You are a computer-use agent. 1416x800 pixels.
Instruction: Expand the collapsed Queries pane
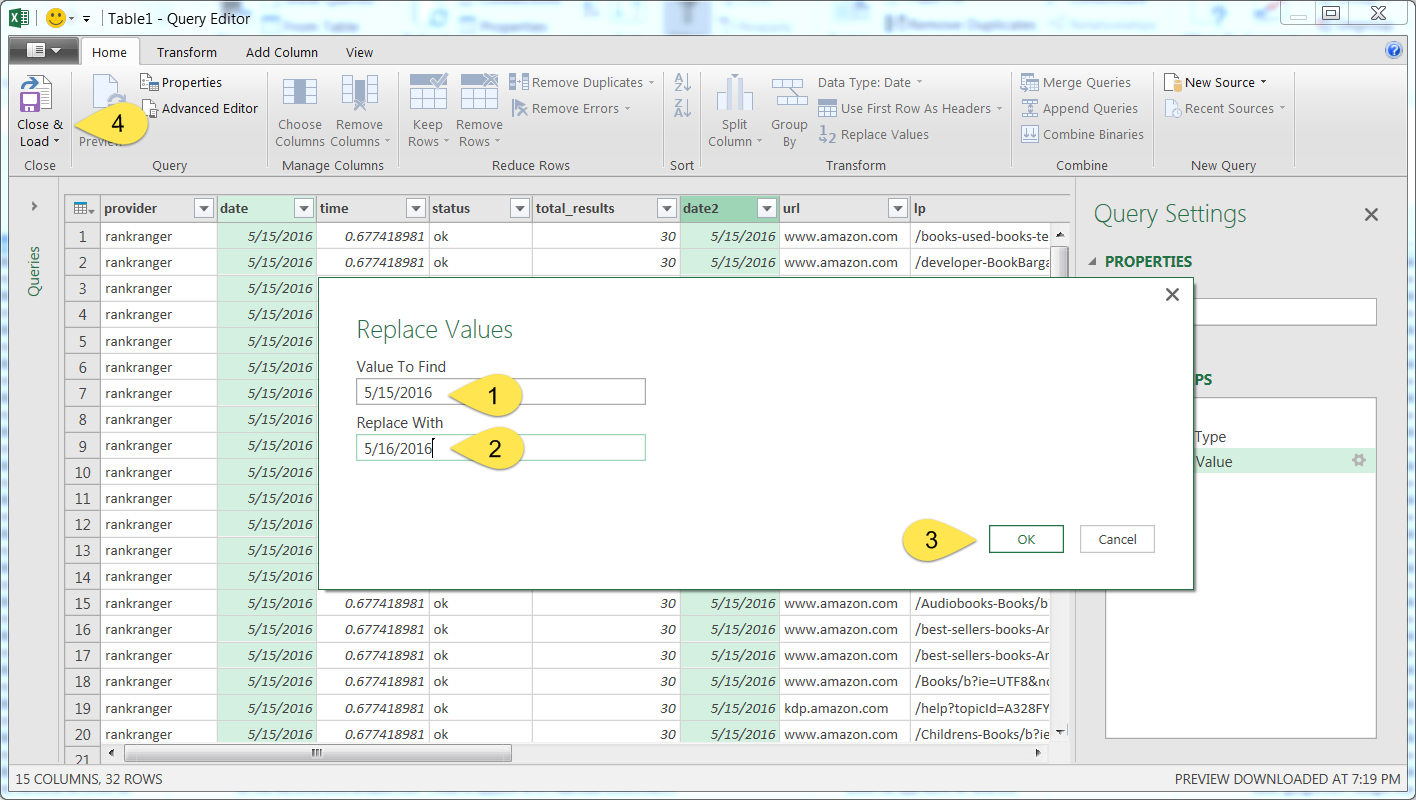coord(34,206)
